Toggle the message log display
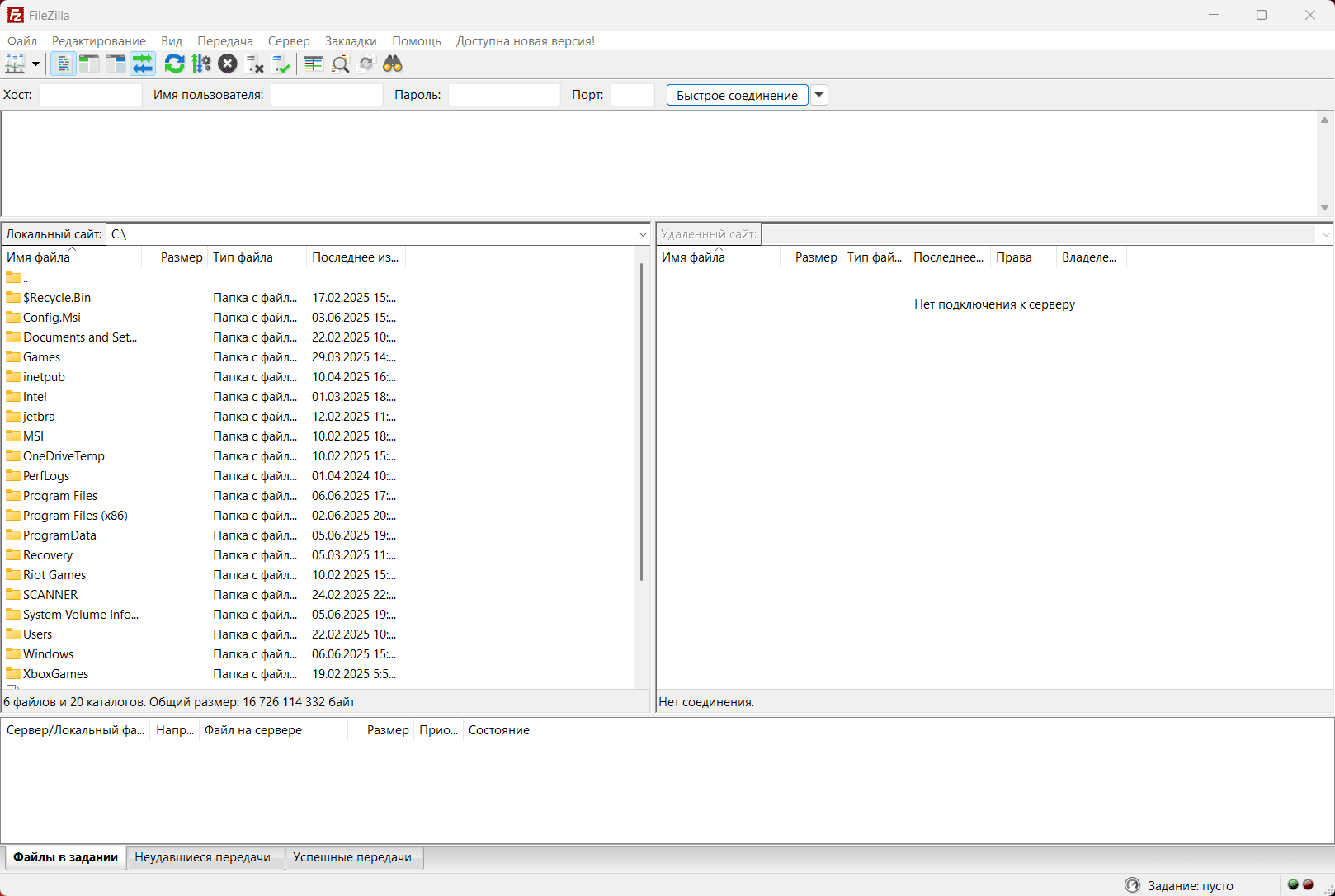Viewport: 1335px width, 896px height. pyautogui.click(x=63, y=64)
